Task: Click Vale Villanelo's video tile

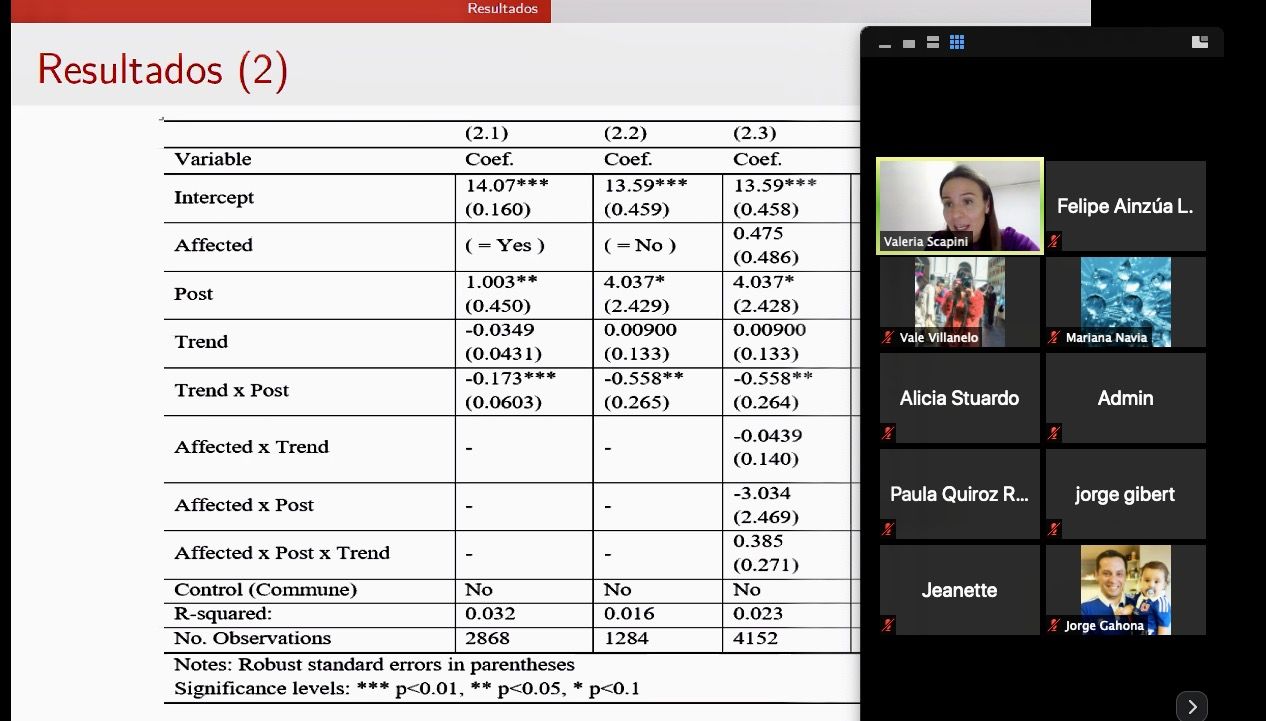Action: click(959, 301)
